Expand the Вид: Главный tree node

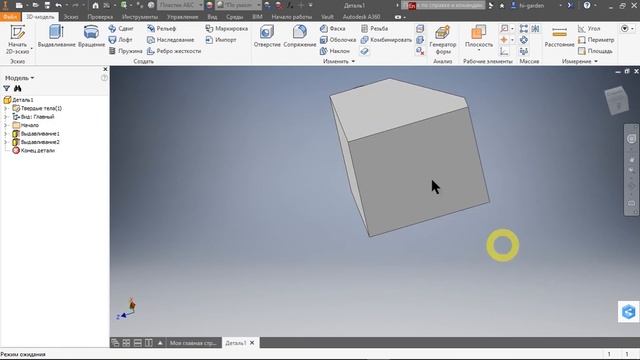[x=6, y=117]
